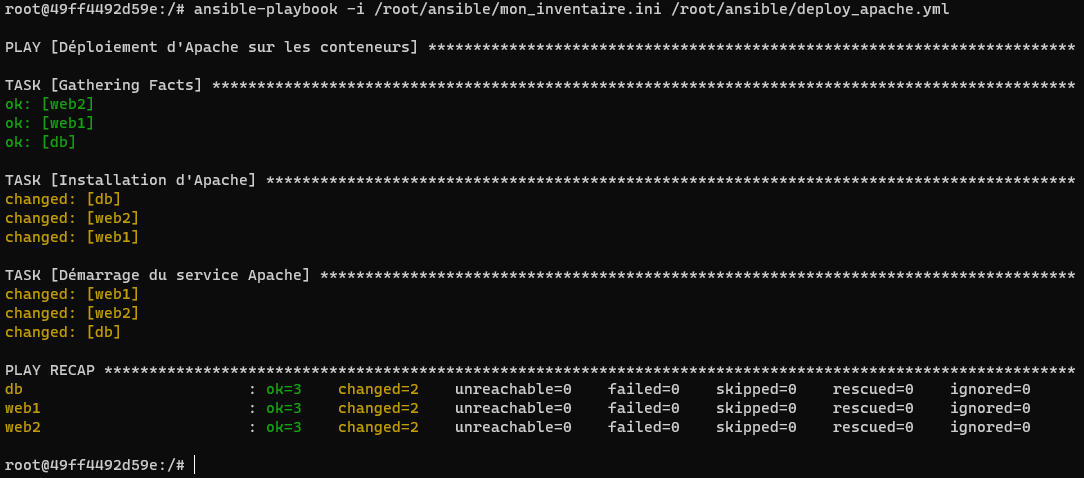Click the "ok: [web2]" result line
The height and width of the screenshot is (478, 1084).
[x=50, y=104]
